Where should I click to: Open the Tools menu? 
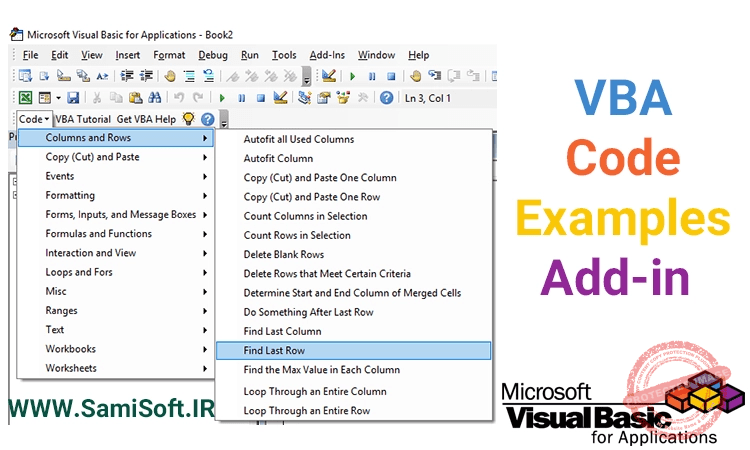[284, 55]
